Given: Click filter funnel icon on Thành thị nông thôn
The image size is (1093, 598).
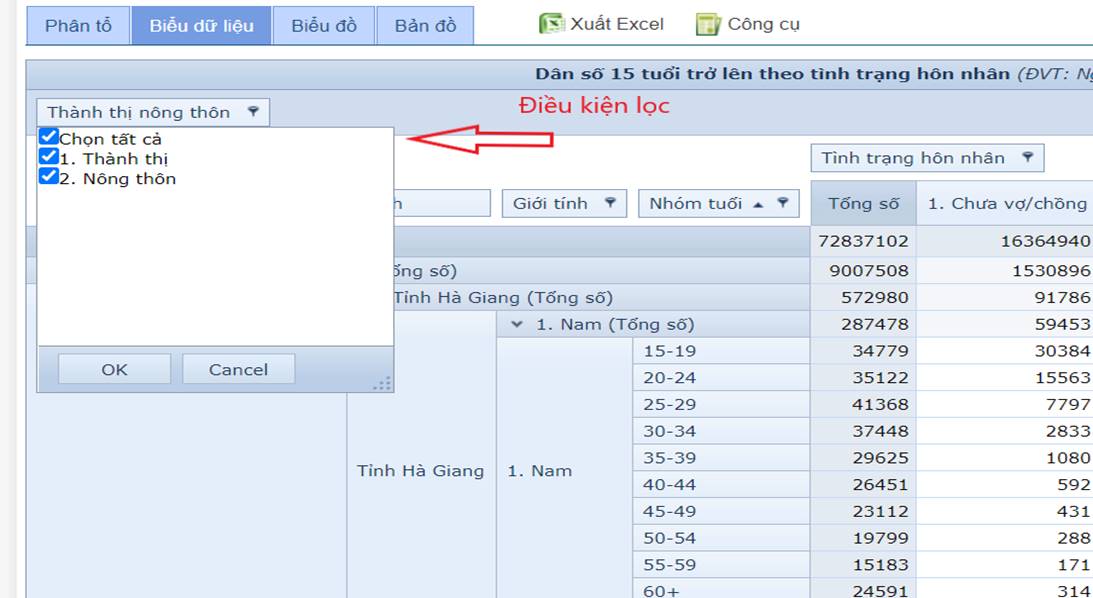Looking at the screenshot, I should (x=253, y=112).
